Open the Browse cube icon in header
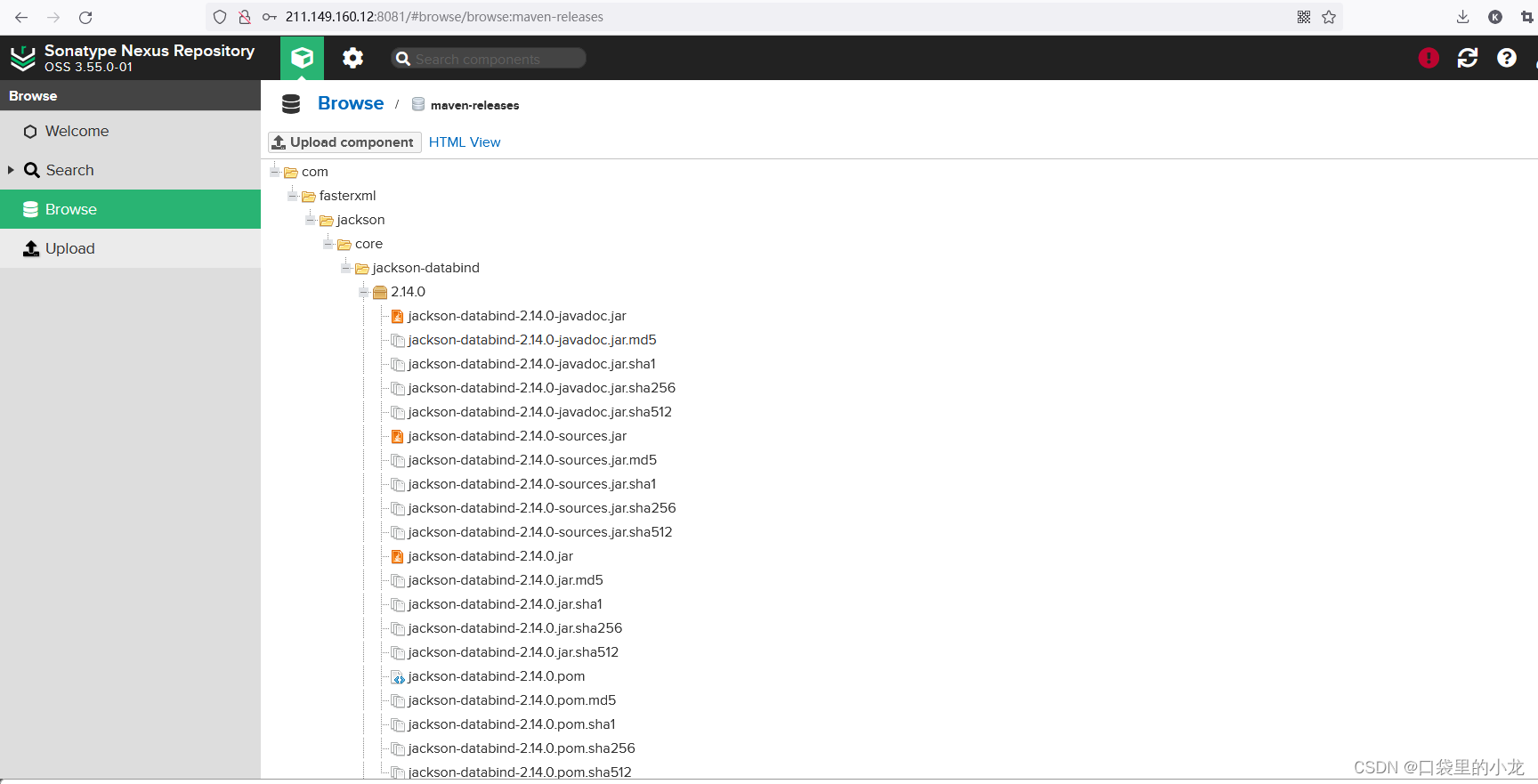 pos(302,58)
